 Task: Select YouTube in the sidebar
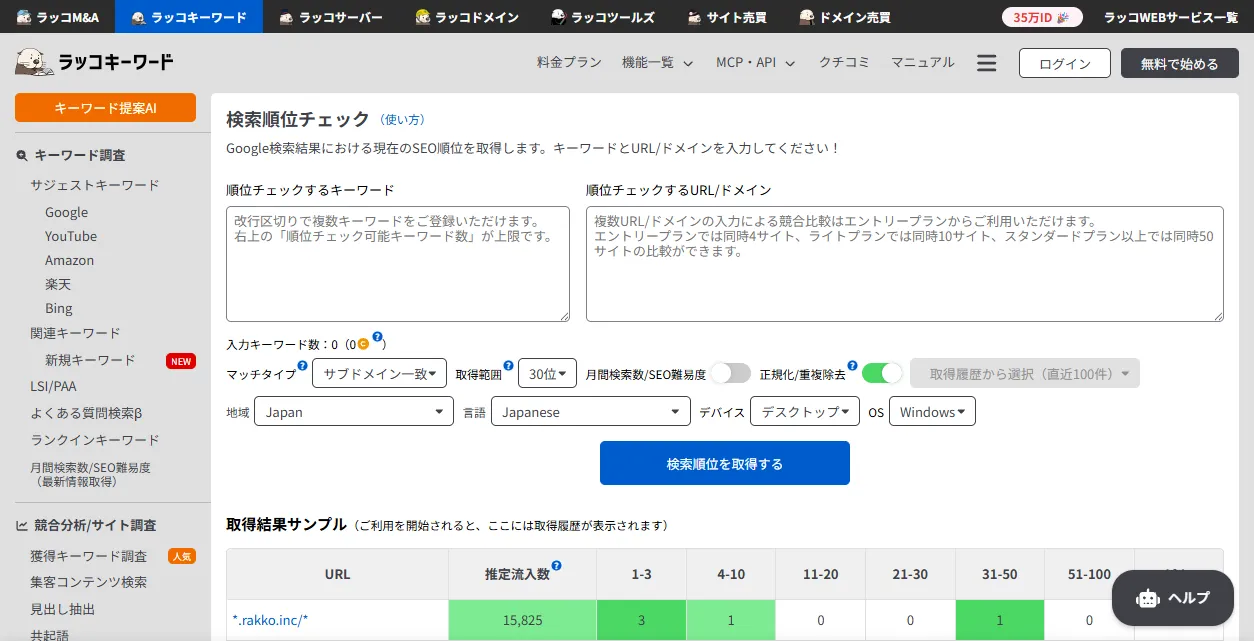[x=71, y=236]
